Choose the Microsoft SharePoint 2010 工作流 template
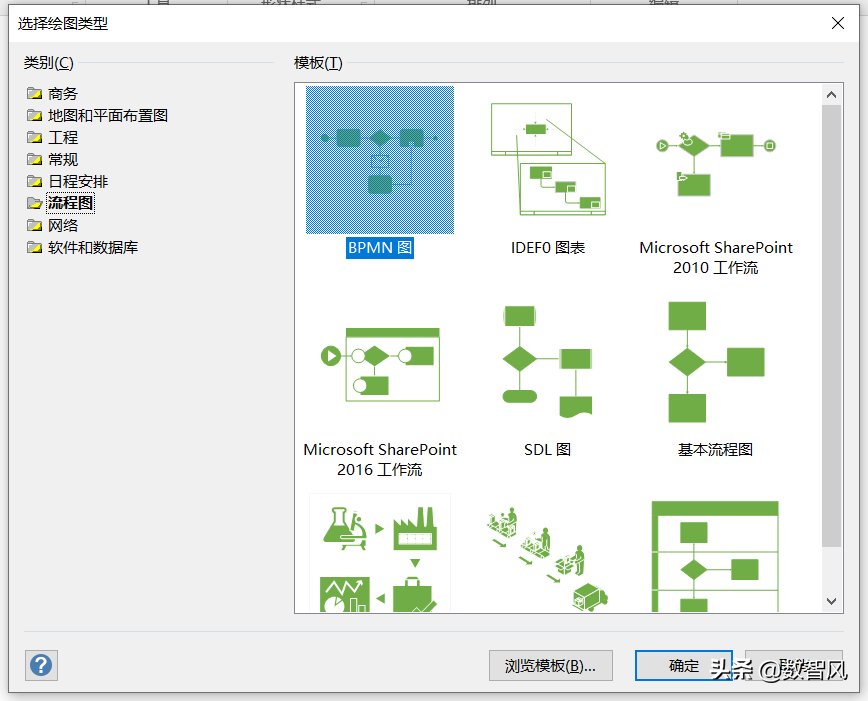 [x=716, y=160]
